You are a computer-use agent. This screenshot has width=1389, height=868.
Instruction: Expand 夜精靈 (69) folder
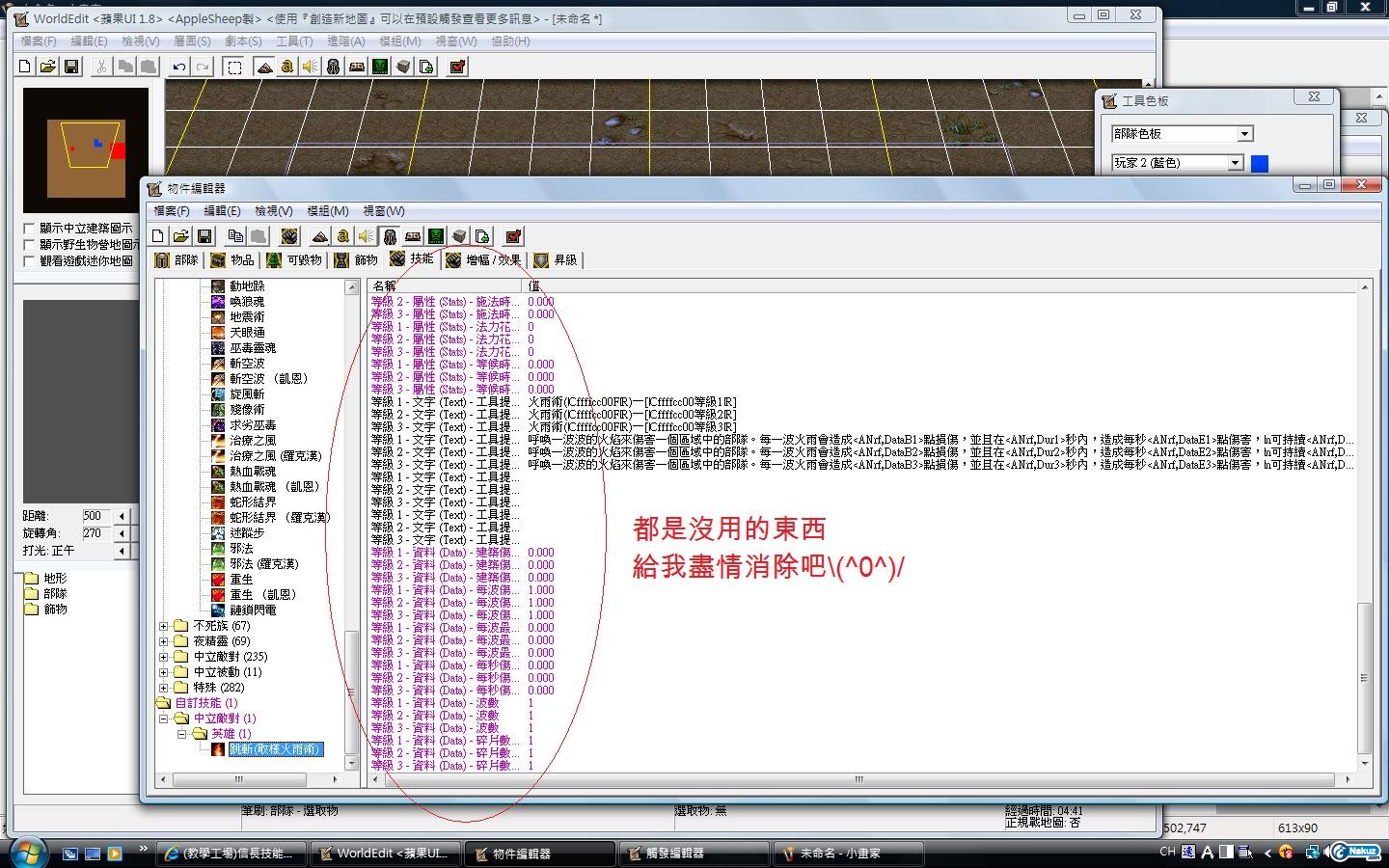(x=164, y=641)
